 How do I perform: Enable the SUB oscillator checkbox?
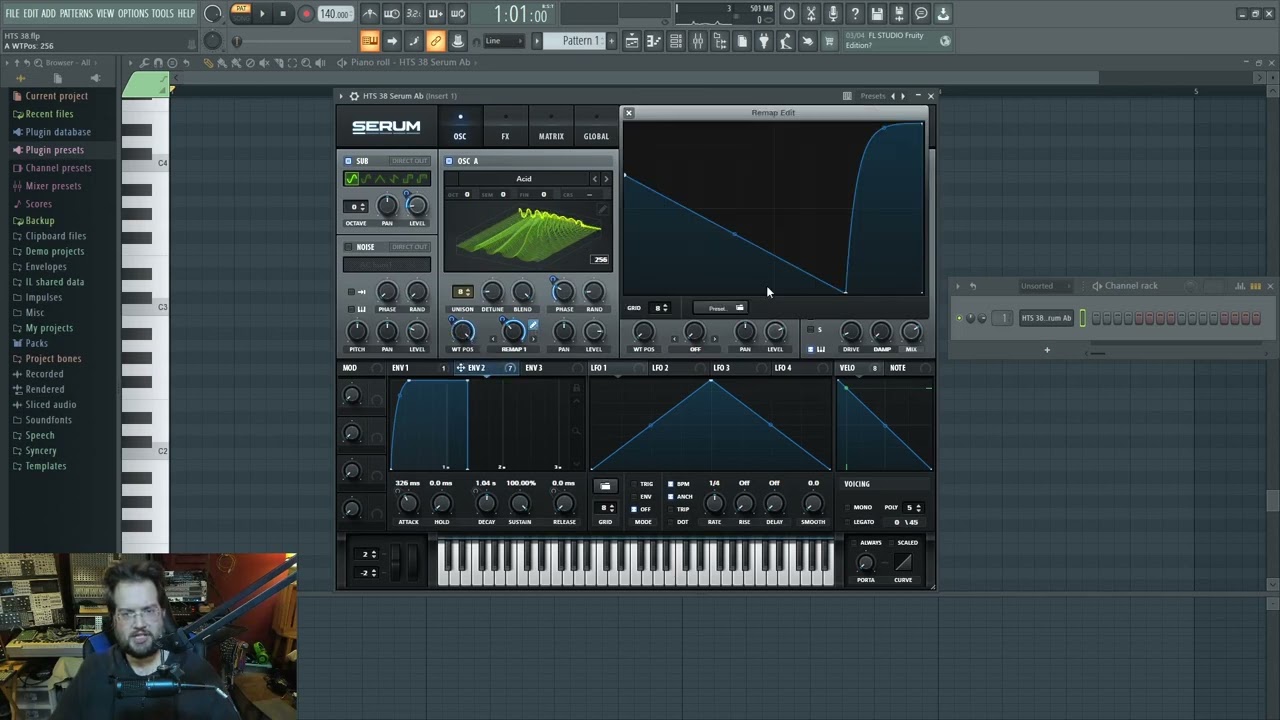[x=348, y=161]
